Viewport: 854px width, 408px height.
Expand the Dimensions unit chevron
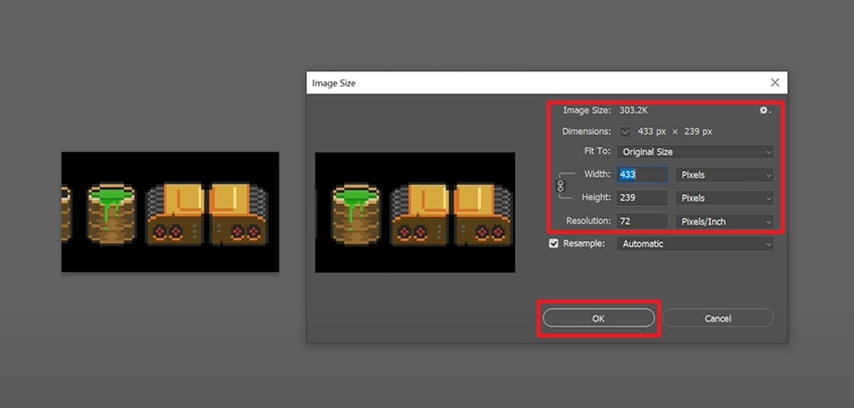tap(626, 132)
